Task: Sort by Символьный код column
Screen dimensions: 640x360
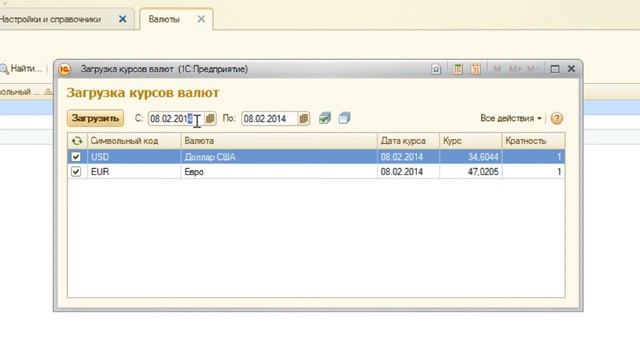Action: tap(134, 141)
